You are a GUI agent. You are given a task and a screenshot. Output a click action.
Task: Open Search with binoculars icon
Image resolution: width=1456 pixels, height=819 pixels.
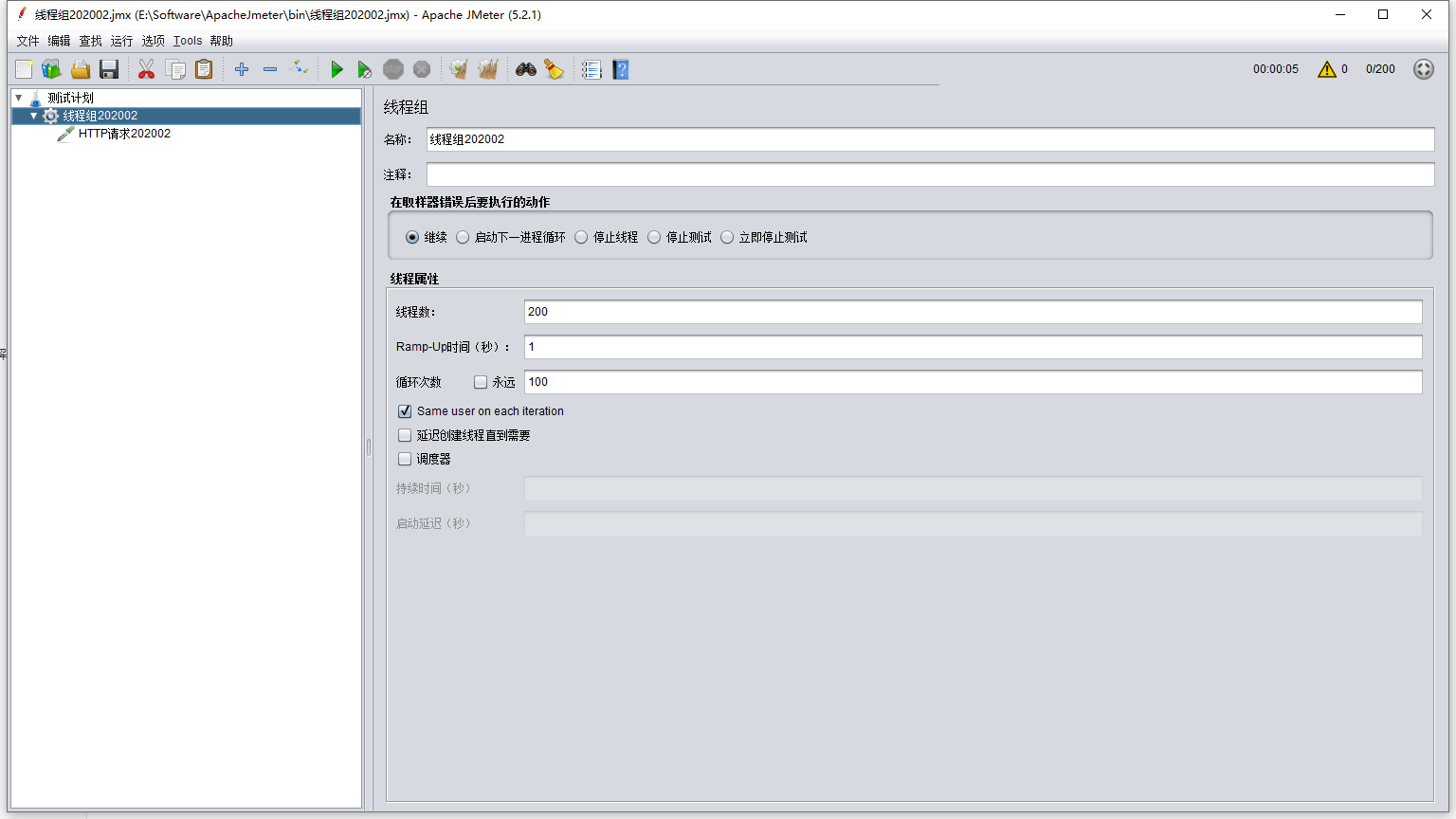[x=526, y=69]
